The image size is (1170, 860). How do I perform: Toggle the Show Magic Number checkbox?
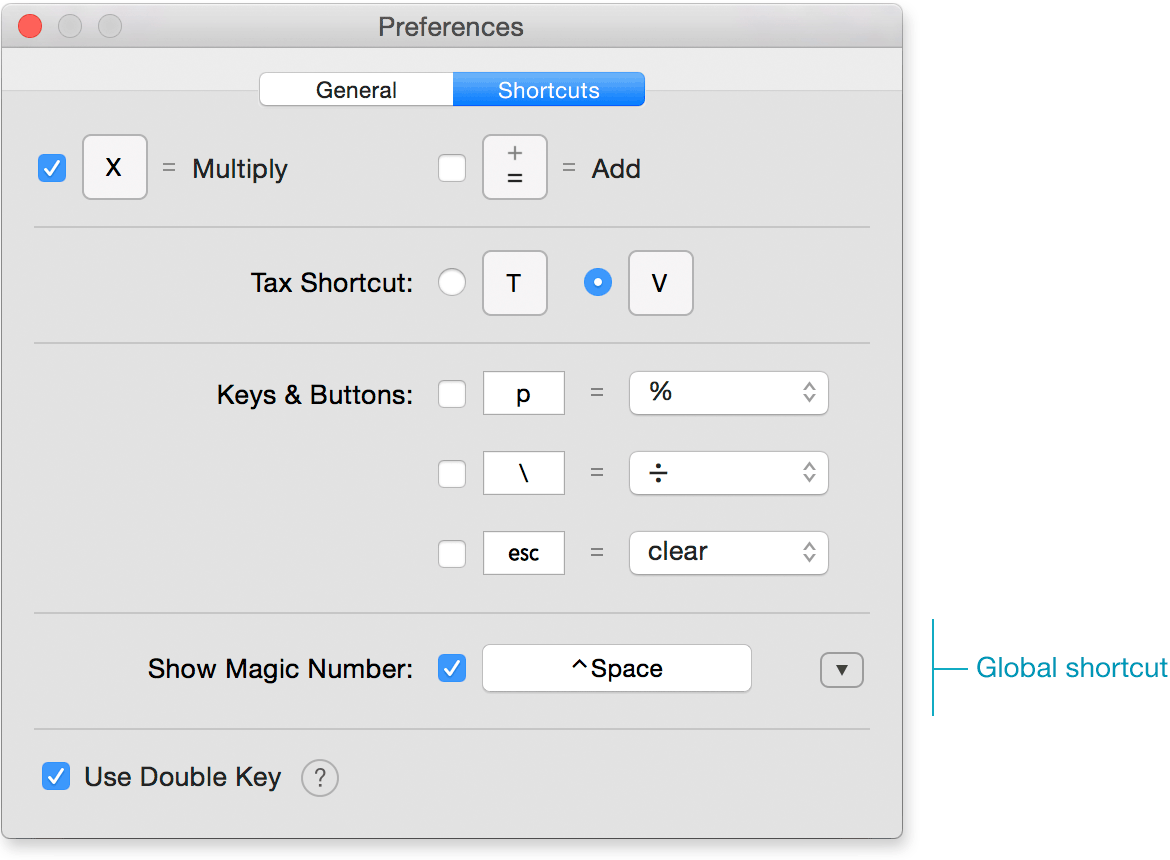(x=452, y=668)
